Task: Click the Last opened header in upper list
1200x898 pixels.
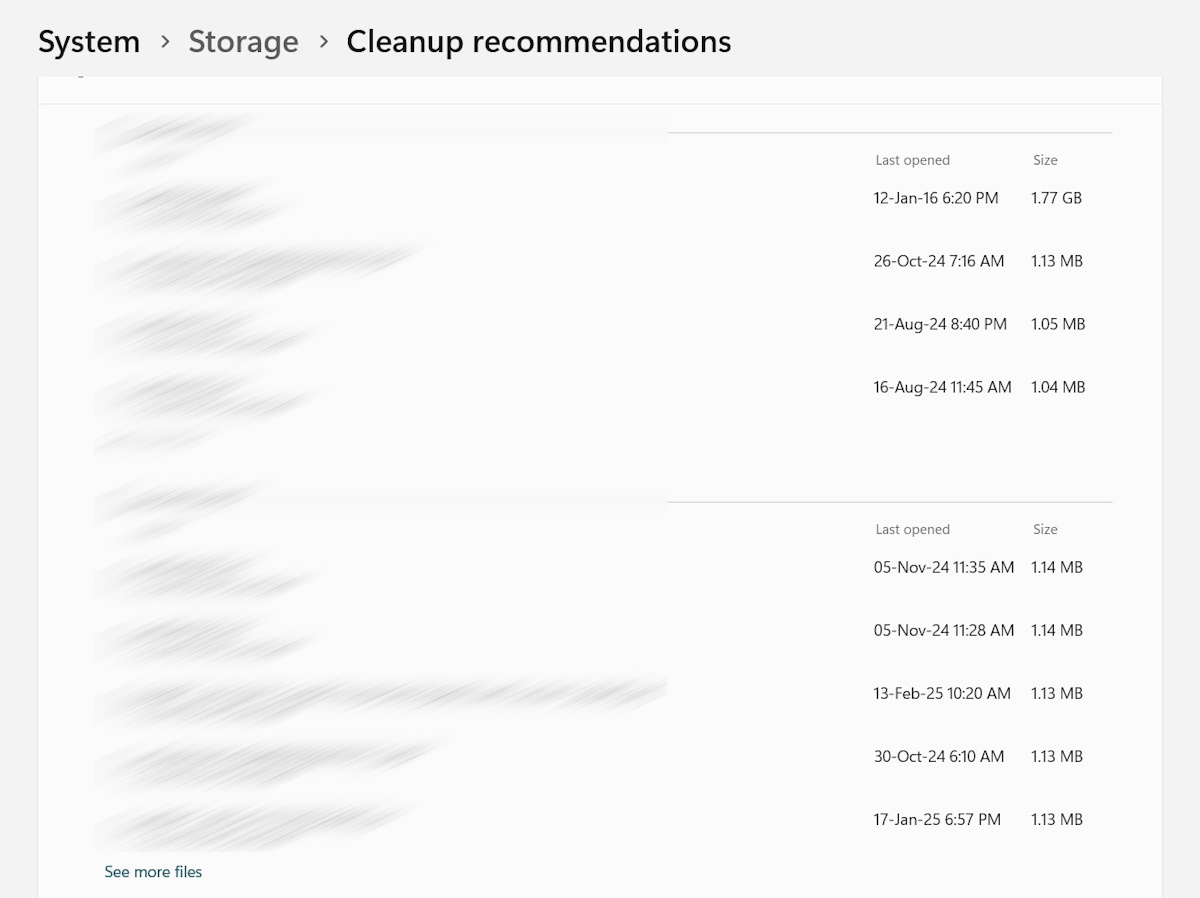Action: click(x=913, y=160)
